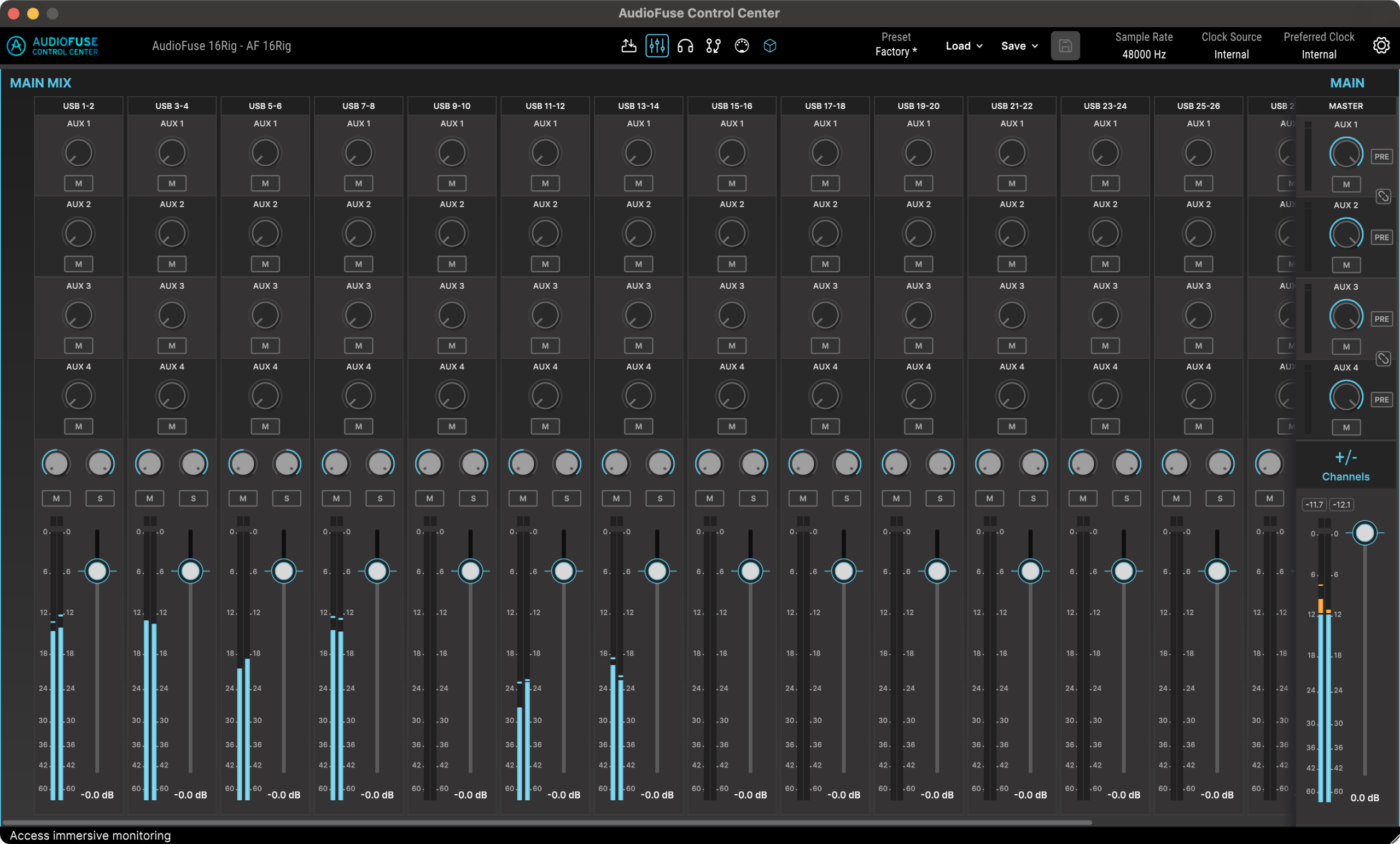
Task: Mute the USB 5-6 main channel
Action: coord(243,498)
